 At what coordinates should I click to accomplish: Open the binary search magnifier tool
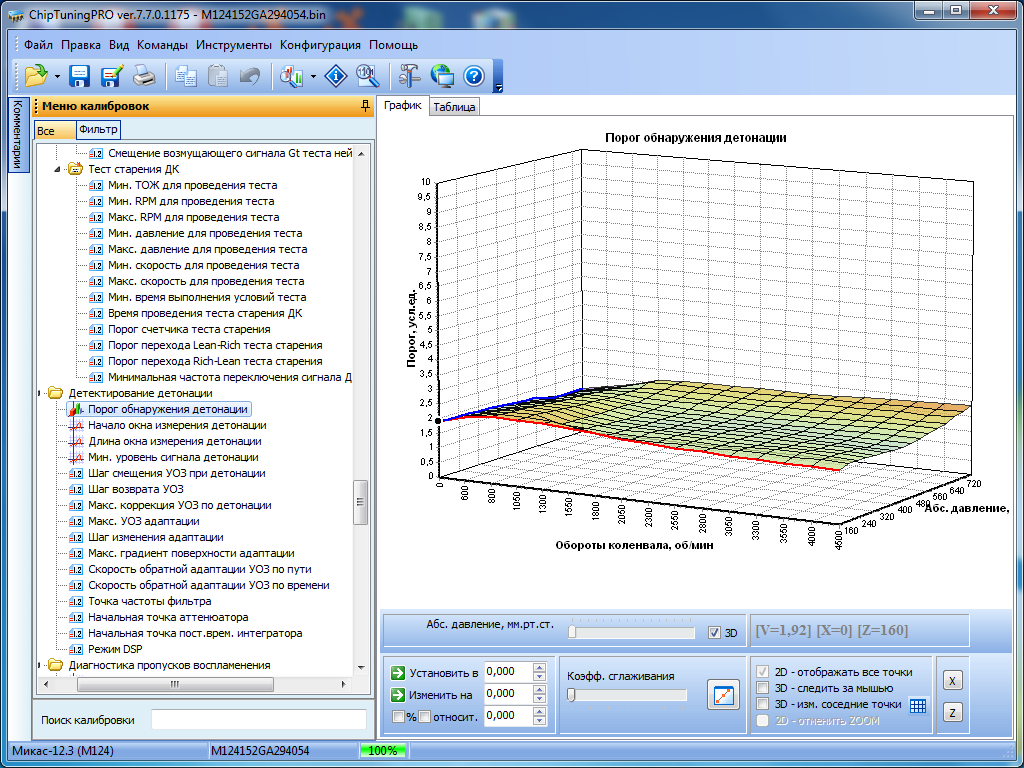pos(368,75)
